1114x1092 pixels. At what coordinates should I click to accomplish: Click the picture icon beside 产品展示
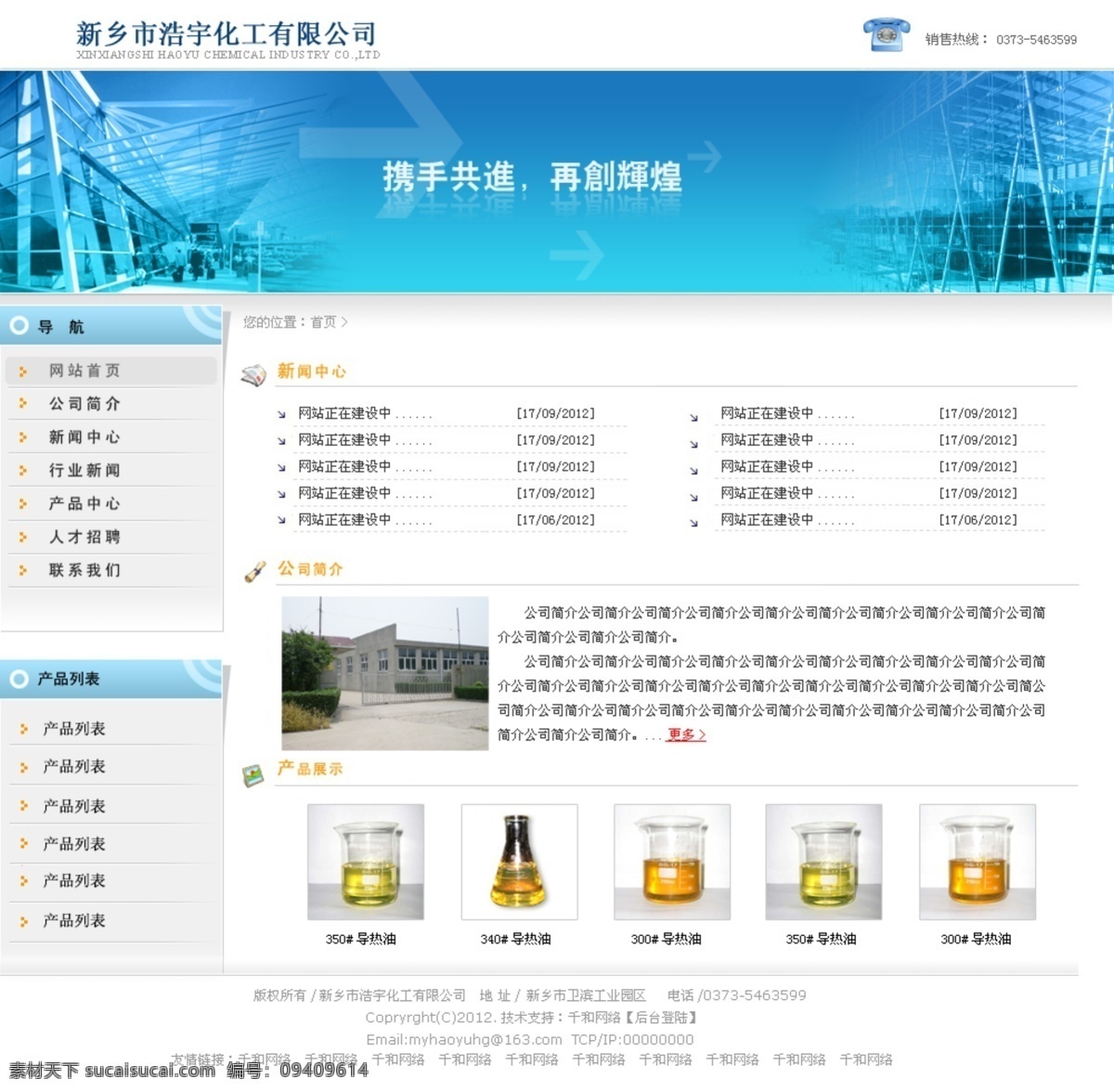pos(253,775)
